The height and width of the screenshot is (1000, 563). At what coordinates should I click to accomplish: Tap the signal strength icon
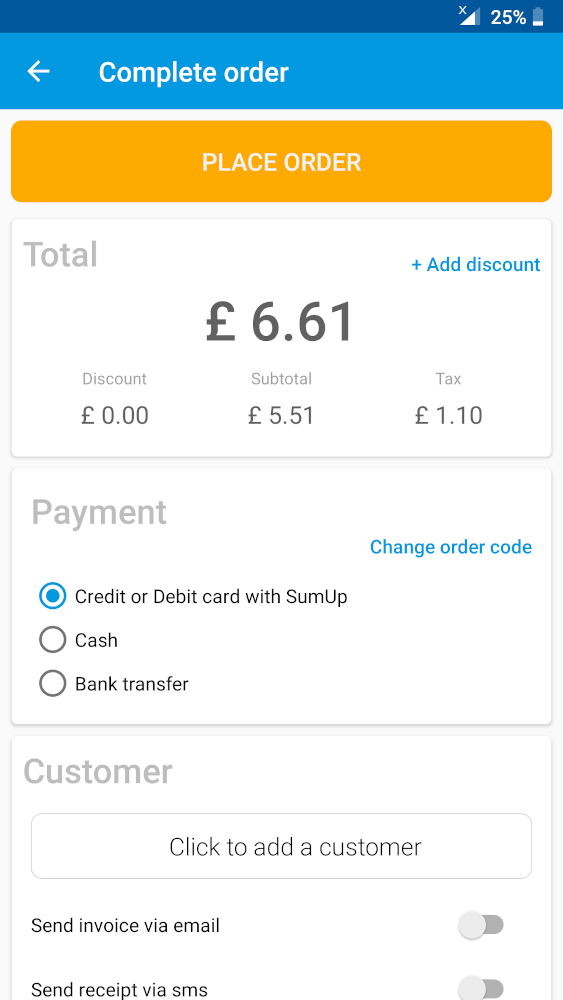pos(469,16)
